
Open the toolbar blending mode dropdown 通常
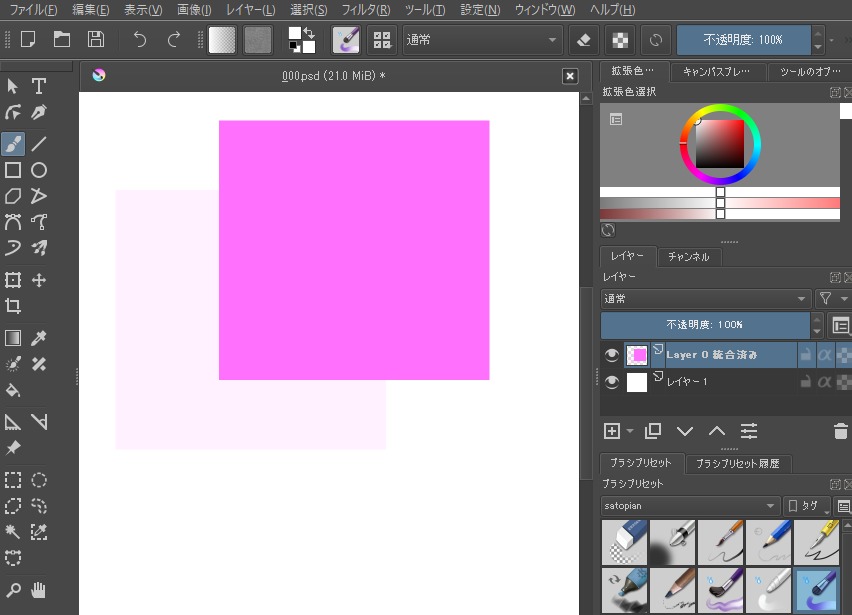pos(481,40)
